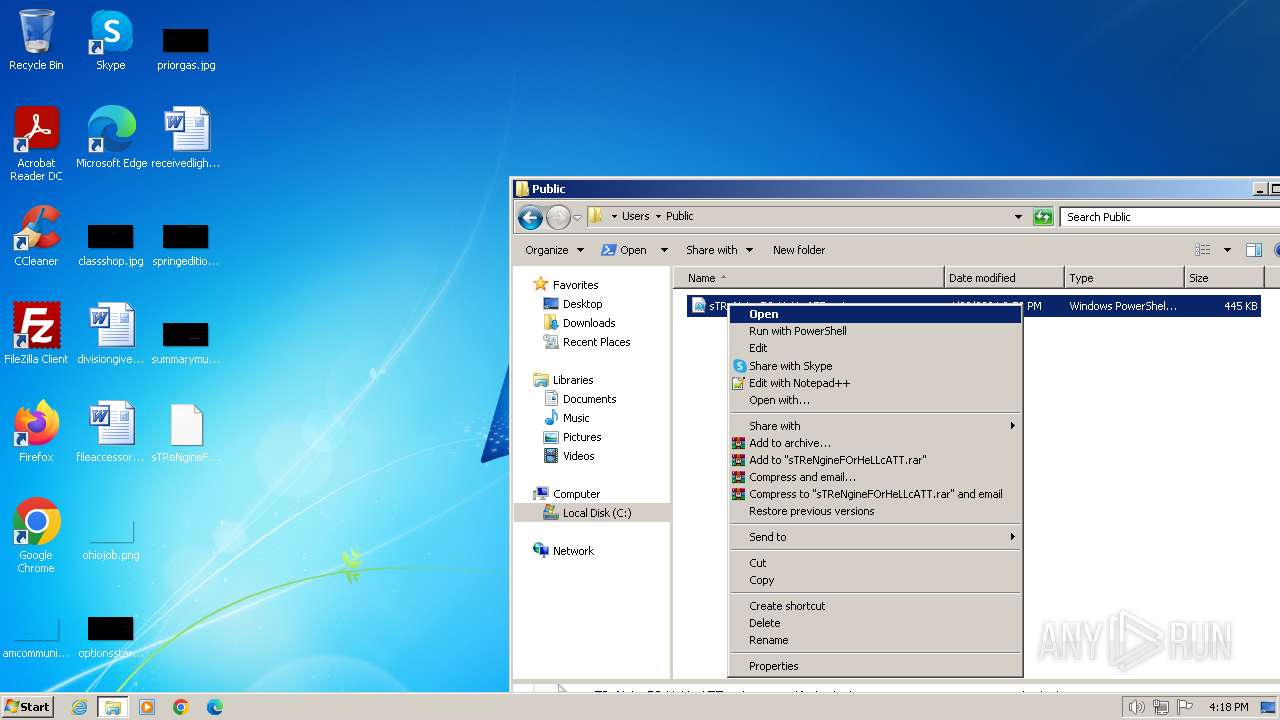
Task: Open Acrobat Reader DC shortcut
Action: pos(36,144)
